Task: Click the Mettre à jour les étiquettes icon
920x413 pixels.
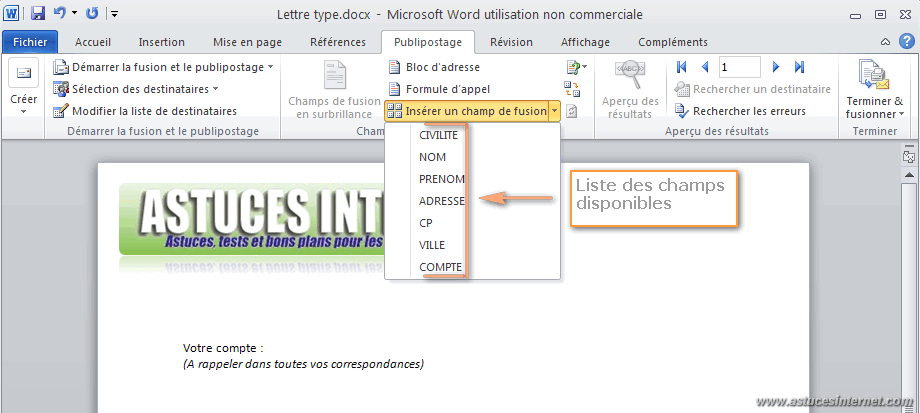Action: pos(572,111)
